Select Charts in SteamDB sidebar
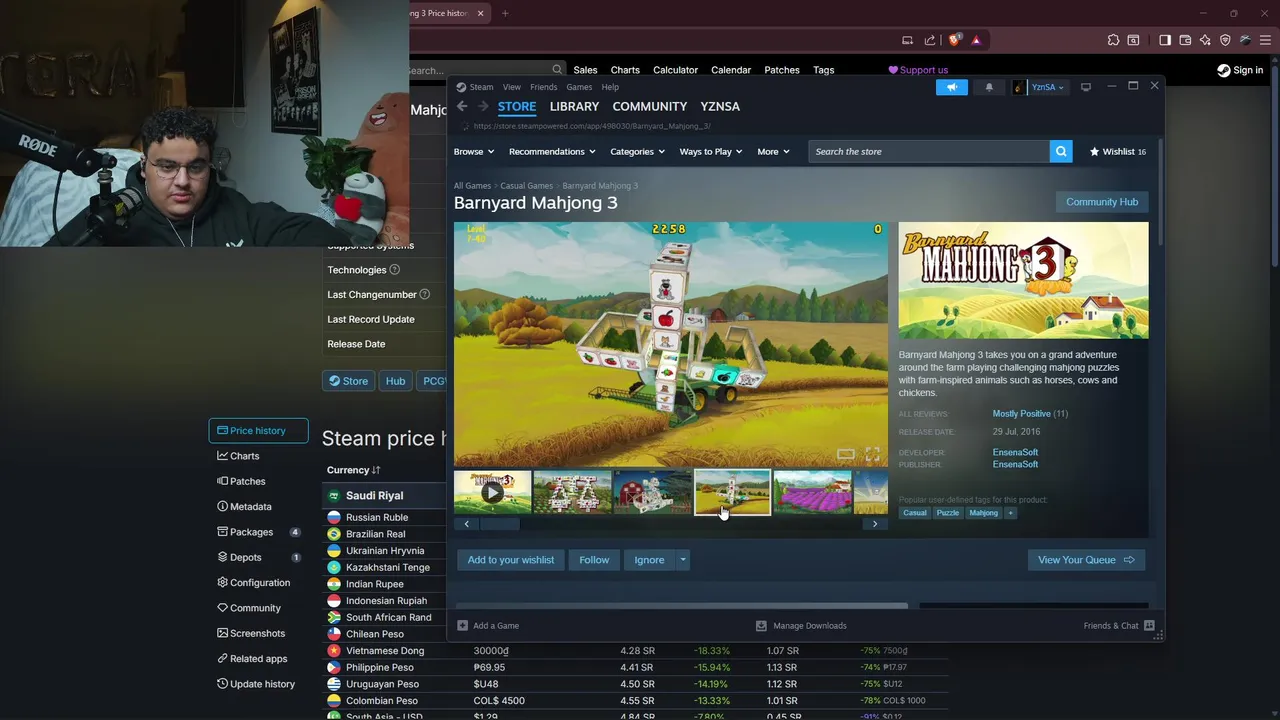Screen dimensions: 1280x720 [244, 456]
